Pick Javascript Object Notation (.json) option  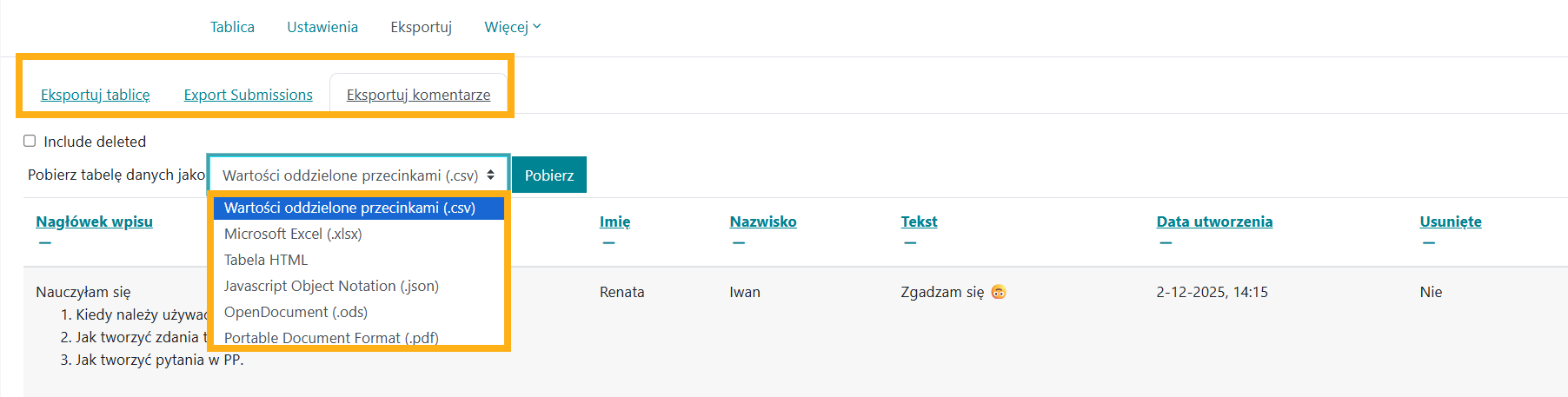coord(331,286)
